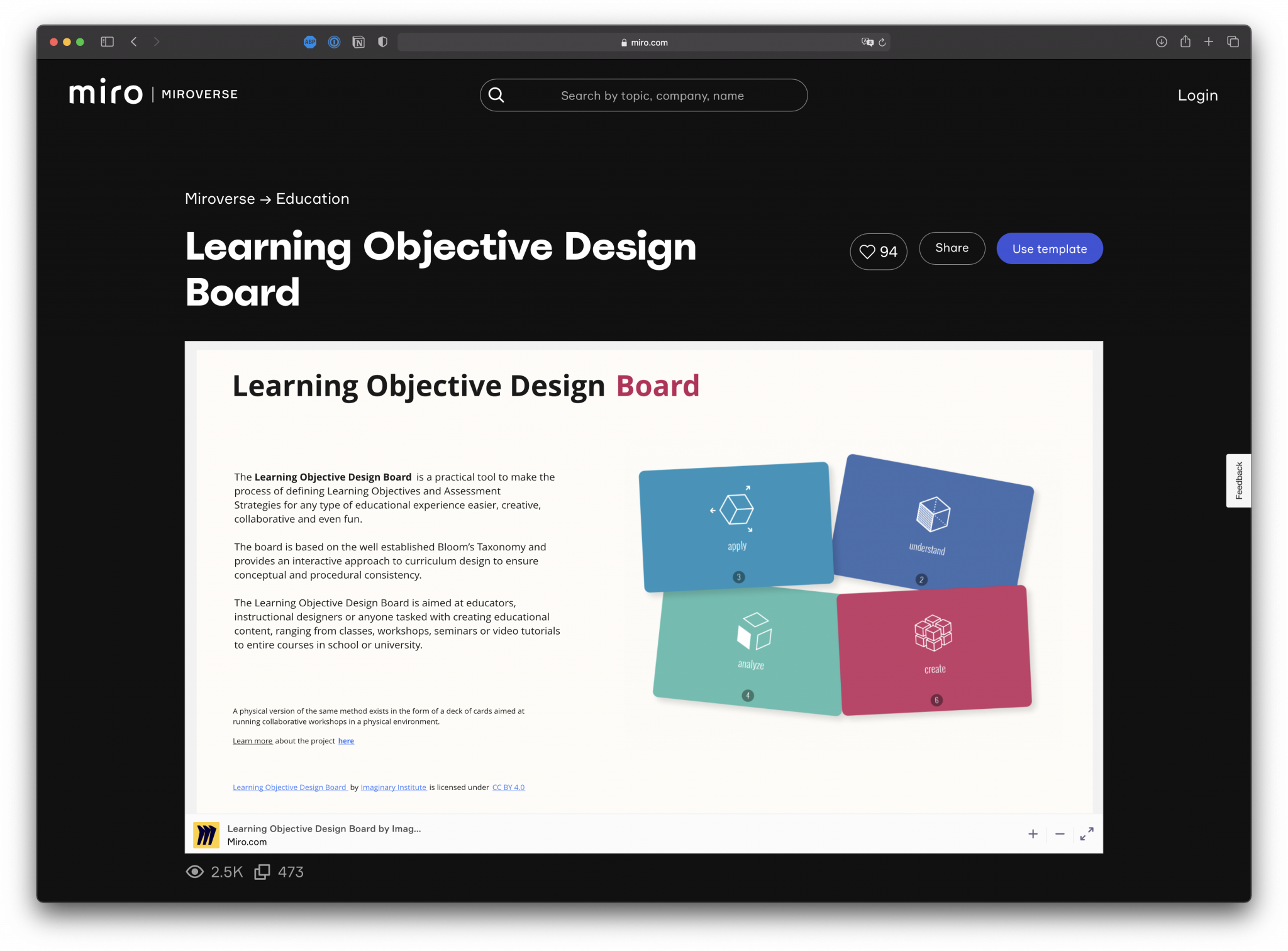Open a new tab with the plus icon

[1208, 42]
